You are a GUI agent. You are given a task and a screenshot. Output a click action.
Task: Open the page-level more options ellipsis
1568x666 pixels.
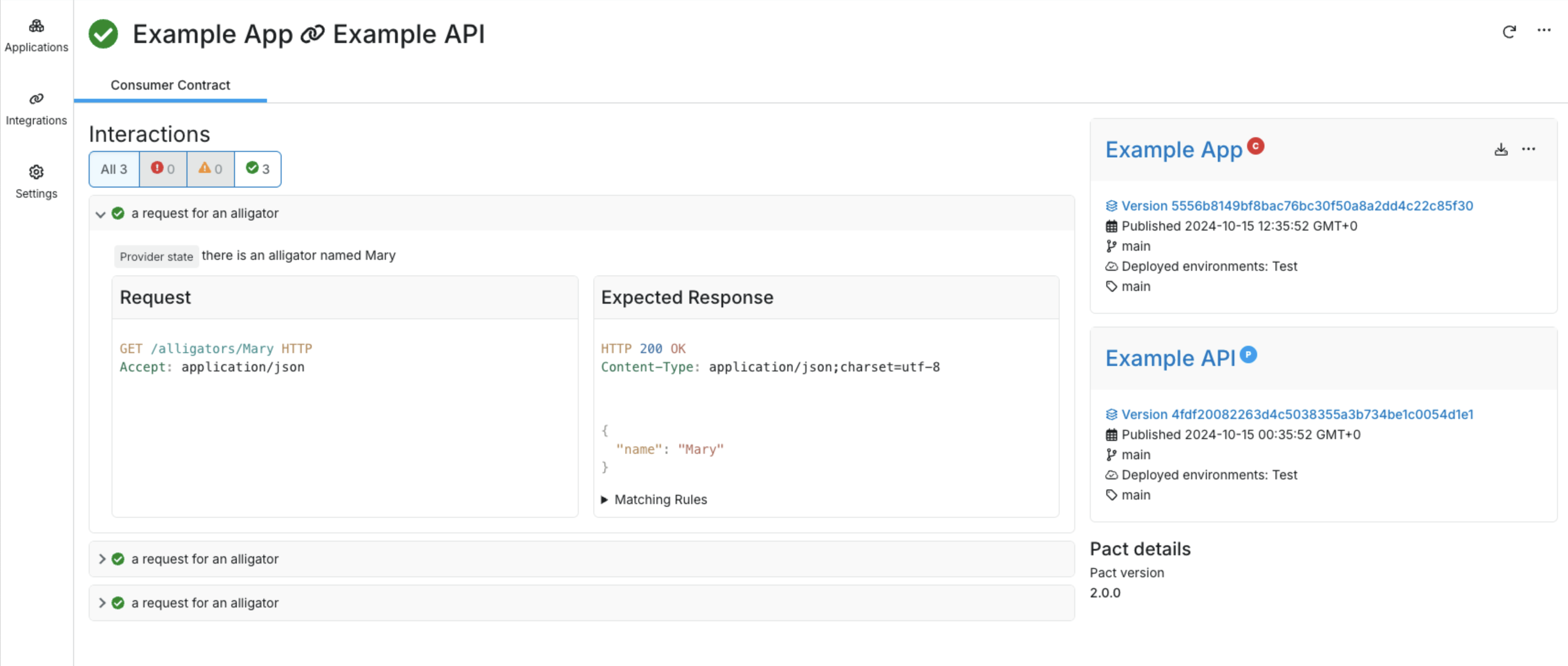tap(1543, 31)
